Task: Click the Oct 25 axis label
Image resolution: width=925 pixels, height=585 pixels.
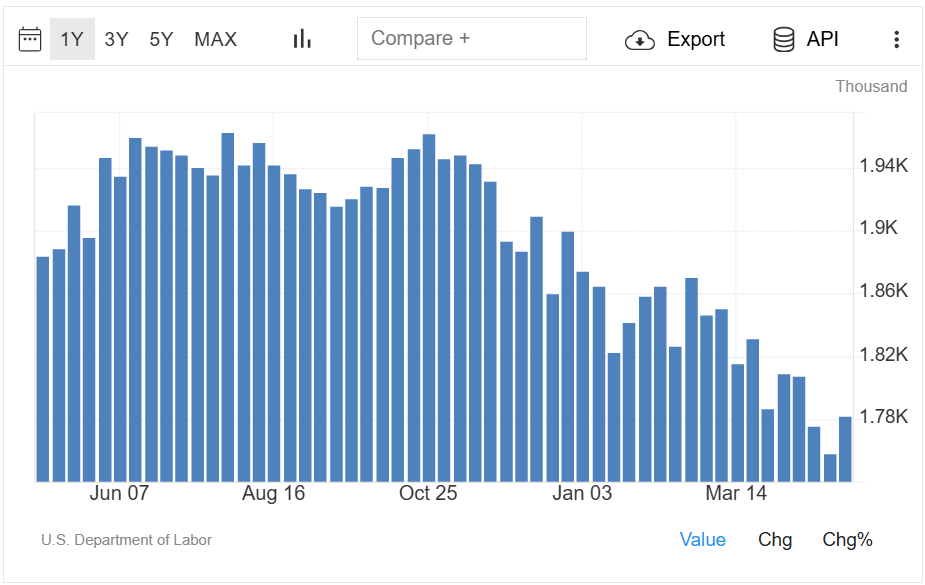Action: click(428, 493)
